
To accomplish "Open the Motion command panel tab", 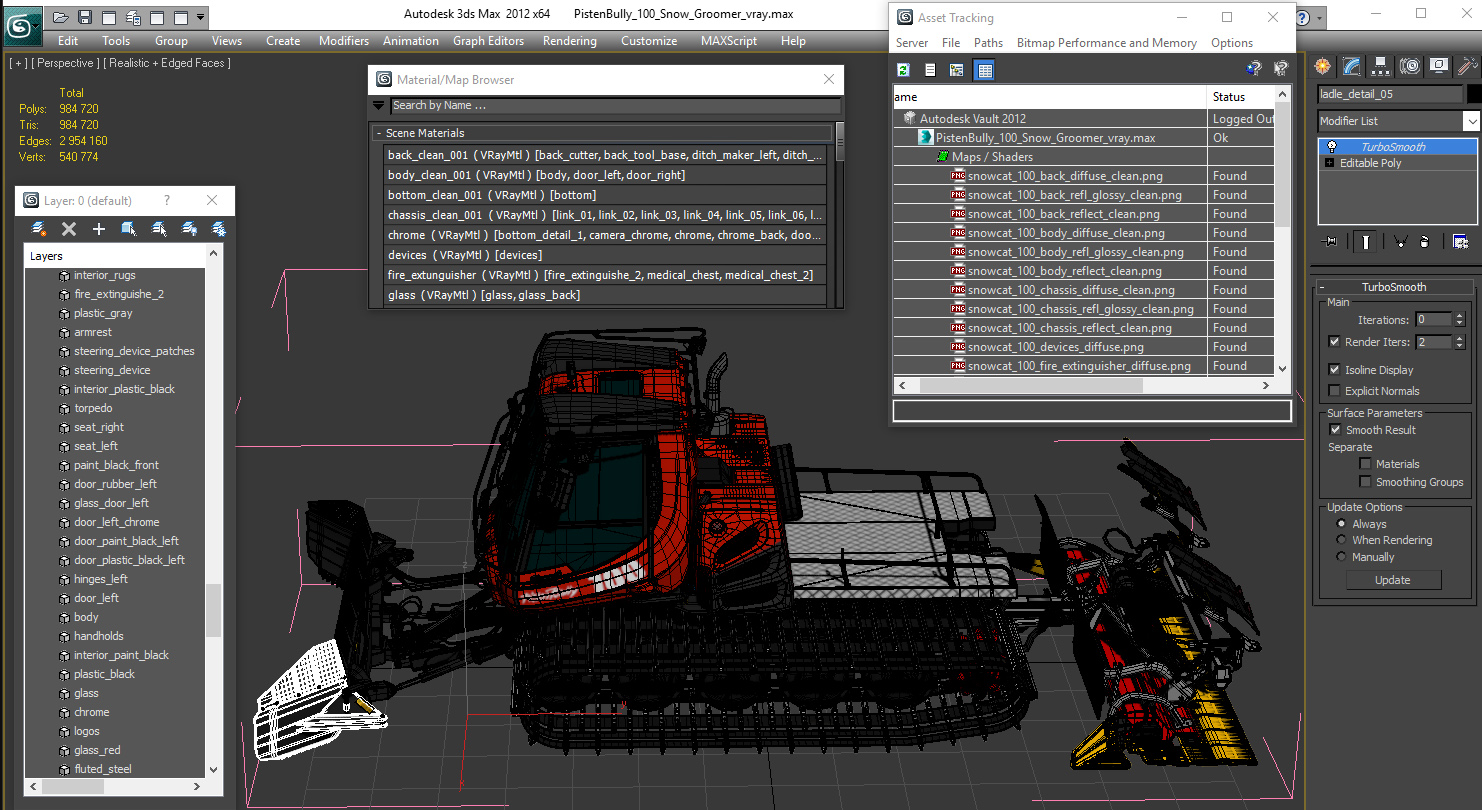I will click(x=1410, y=66).
